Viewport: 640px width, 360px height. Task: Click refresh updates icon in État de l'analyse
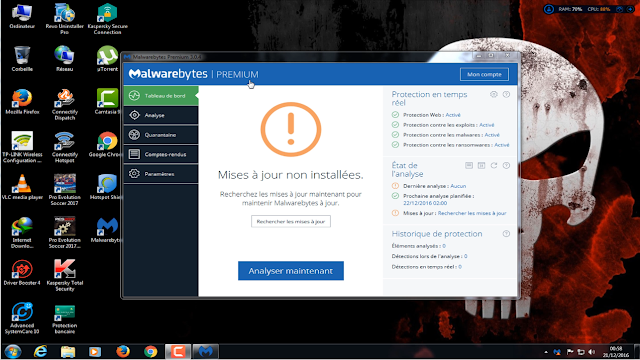494,165
